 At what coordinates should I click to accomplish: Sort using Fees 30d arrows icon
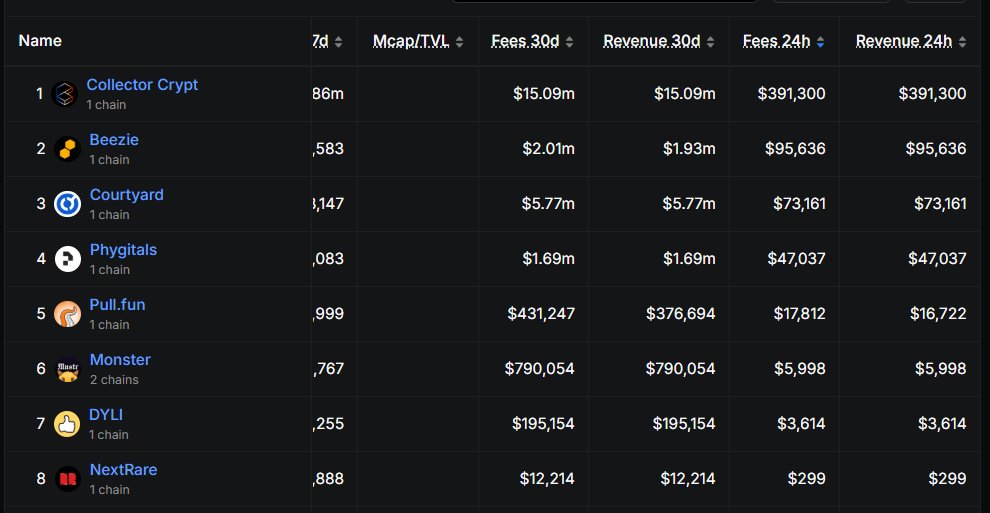tap(570, 42)
